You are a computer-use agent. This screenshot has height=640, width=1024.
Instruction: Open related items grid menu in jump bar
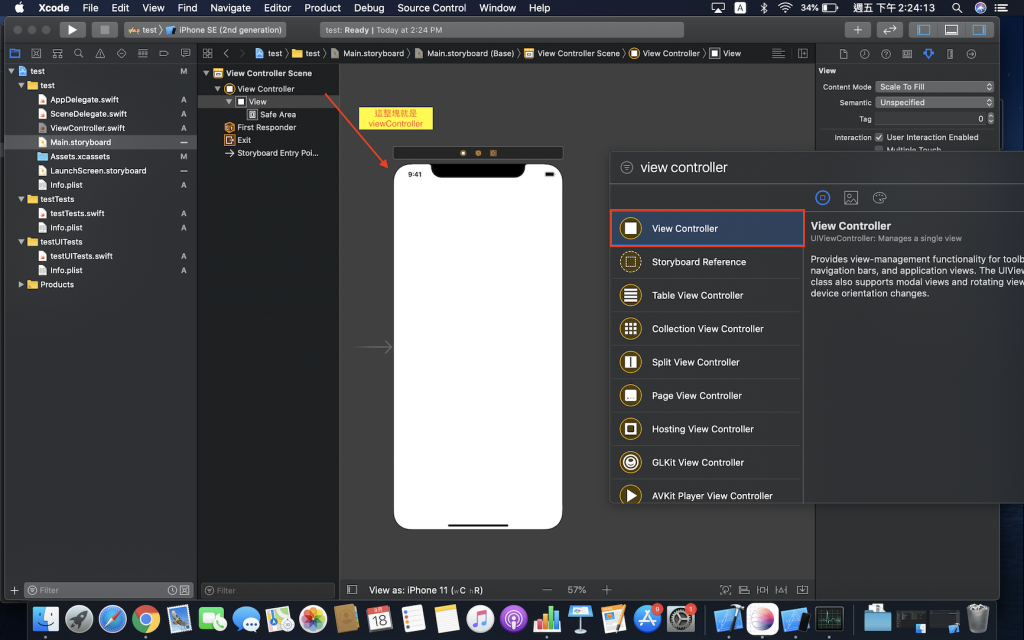(208, 54)
